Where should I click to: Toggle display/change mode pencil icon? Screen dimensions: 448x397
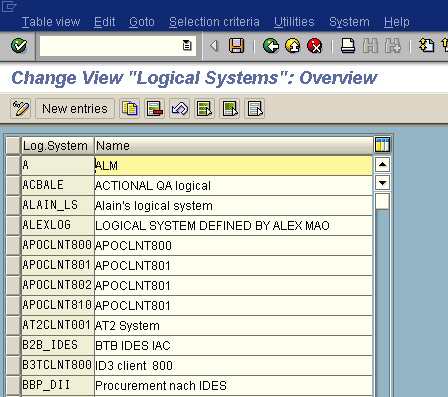[x=21, y=109]
